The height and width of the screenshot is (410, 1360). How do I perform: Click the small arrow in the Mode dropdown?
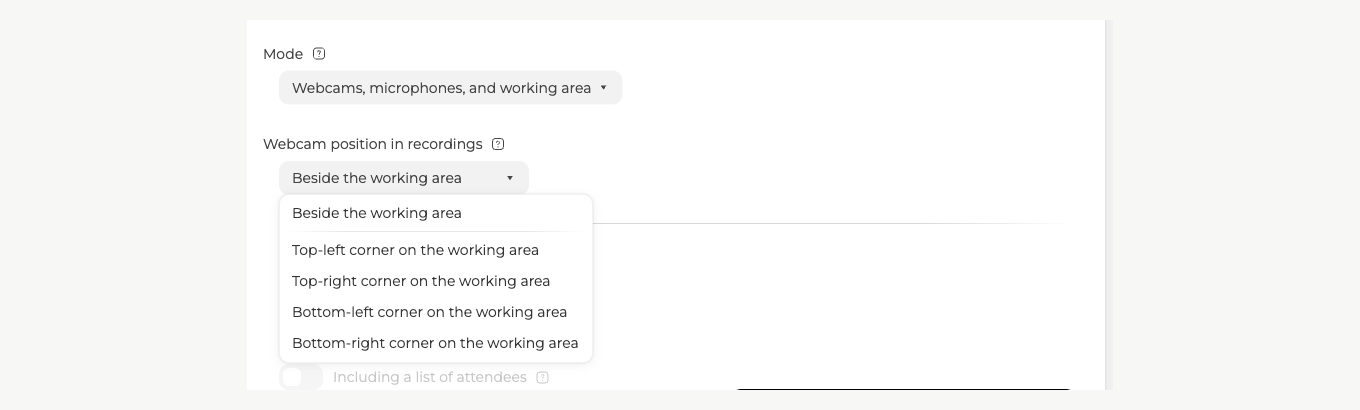(x=603, y=88)
